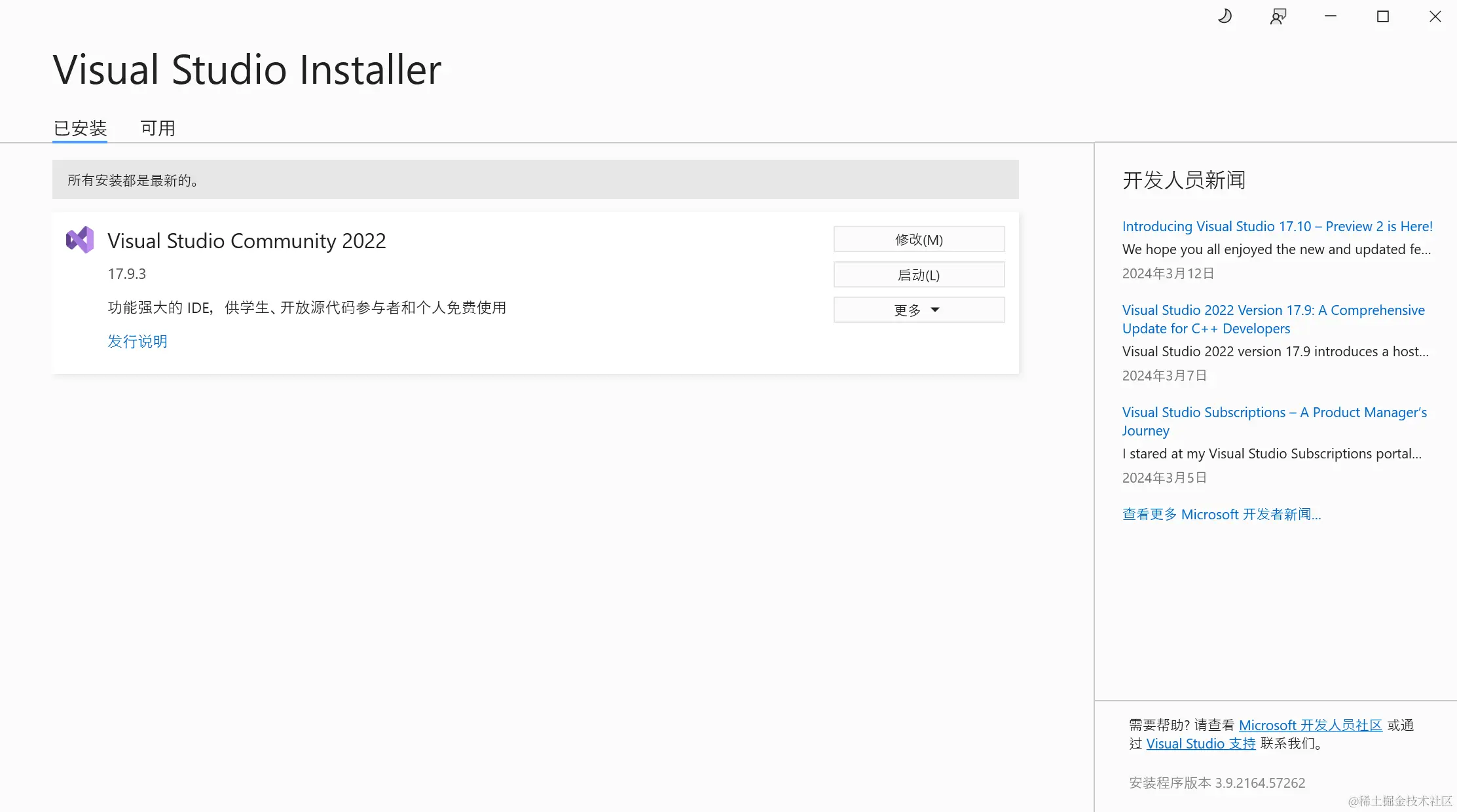Click the 所有安装都是最新的 status banner
This screenshot has width=1457, height=812.
pyautogui.click(x=535, y=180)
